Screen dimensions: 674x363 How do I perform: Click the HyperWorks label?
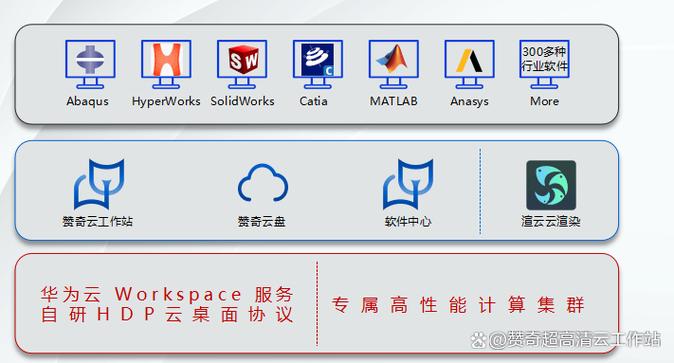[x=166, y=102]
